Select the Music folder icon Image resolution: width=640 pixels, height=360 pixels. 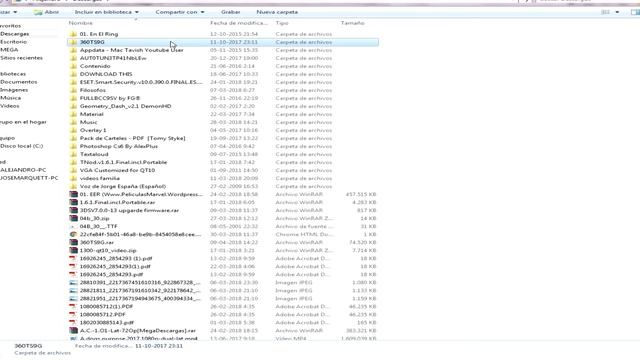[x=73, y=122]
